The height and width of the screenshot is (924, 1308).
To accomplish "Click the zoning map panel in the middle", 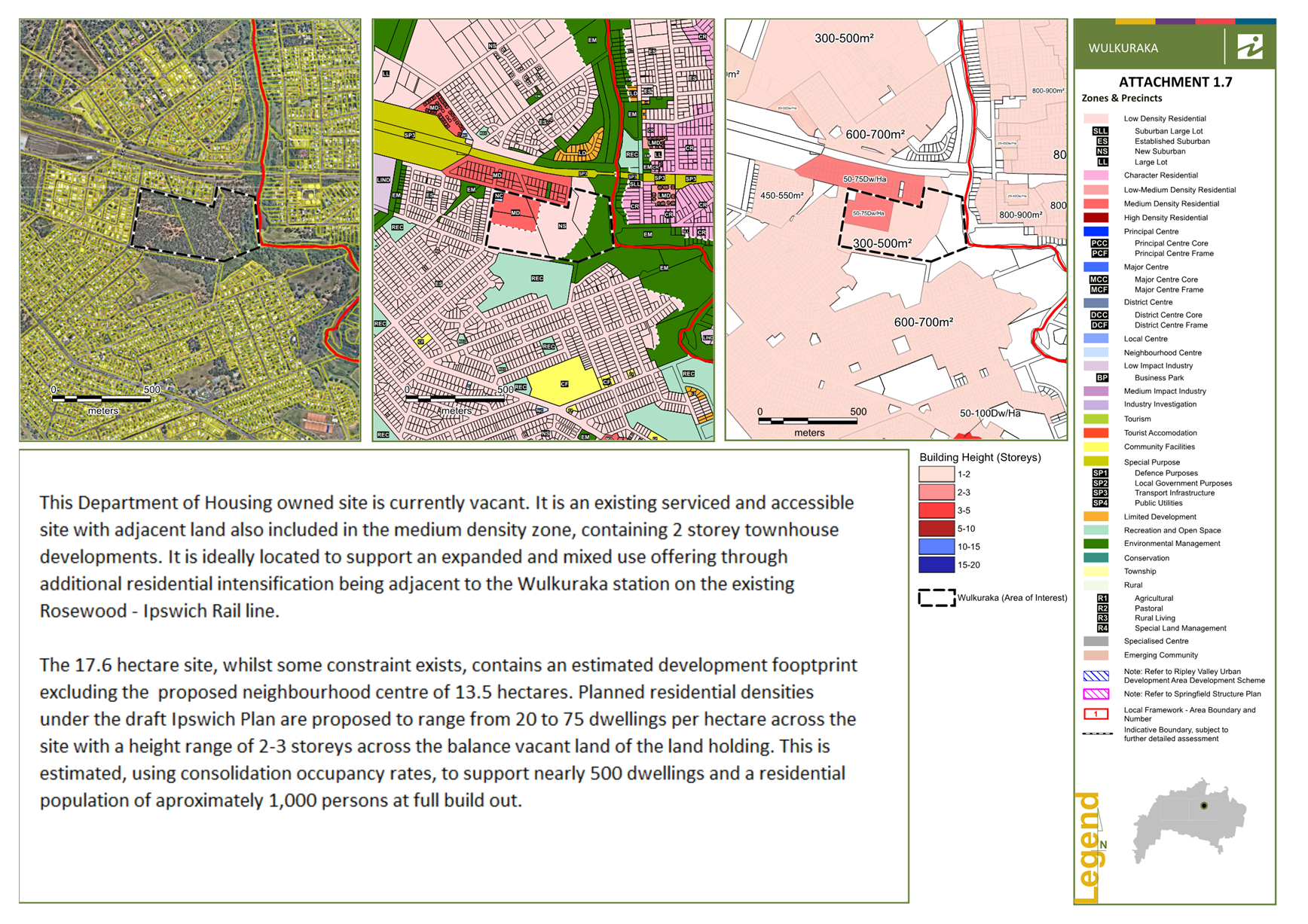I will point(543,230).
